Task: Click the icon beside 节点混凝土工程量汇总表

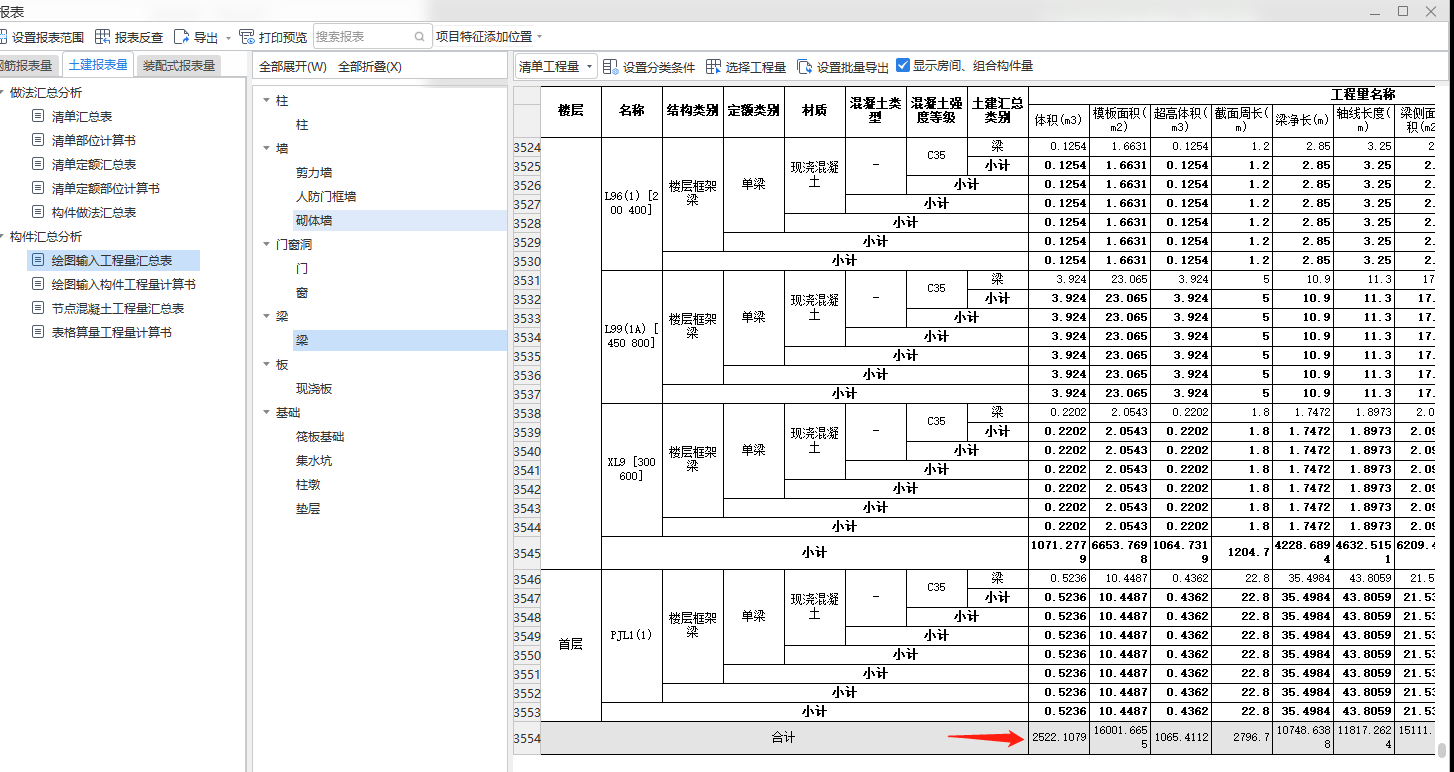Action: [38, 308]
